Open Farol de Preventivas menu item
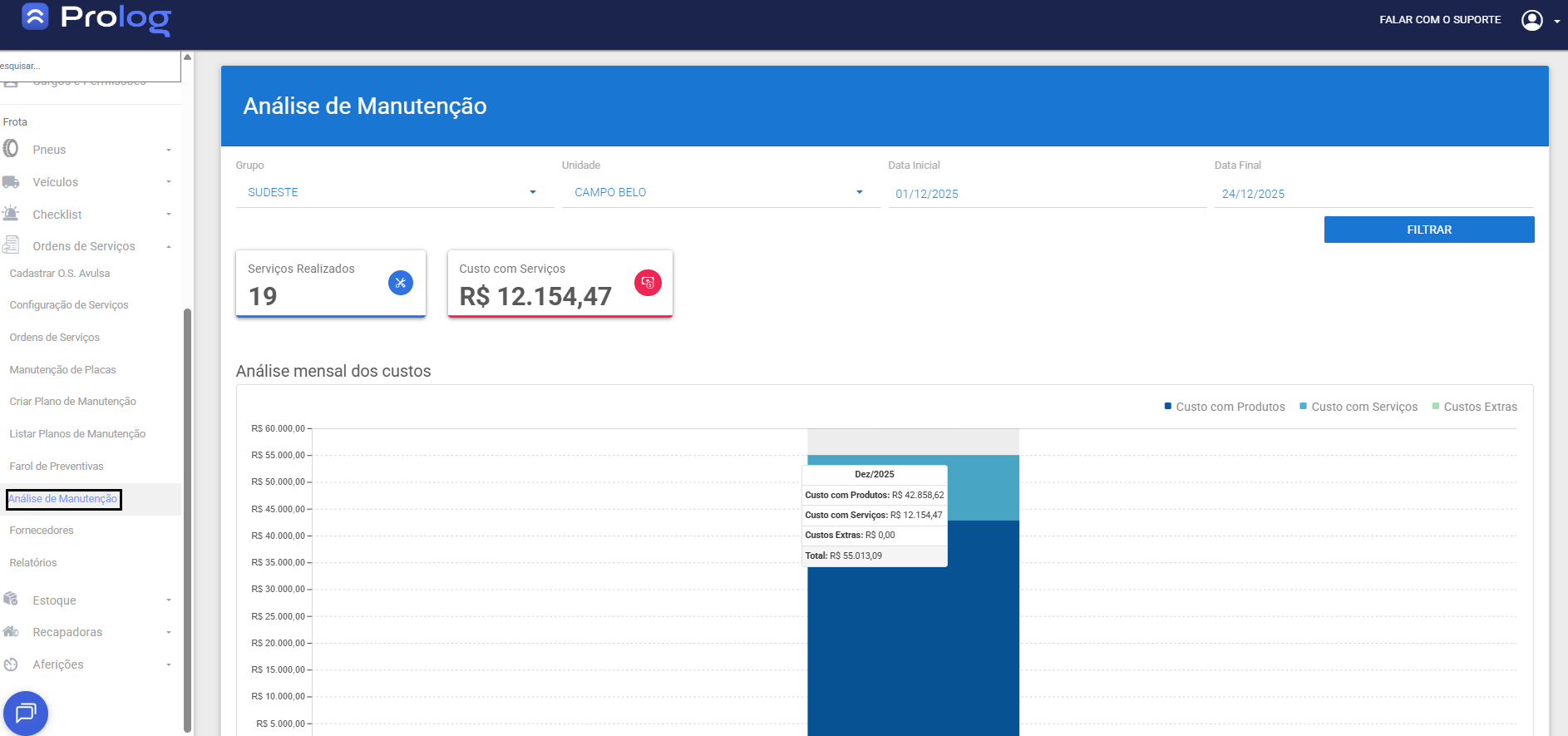The width and height of the screenshot is (1568, 736). [57, 467]
